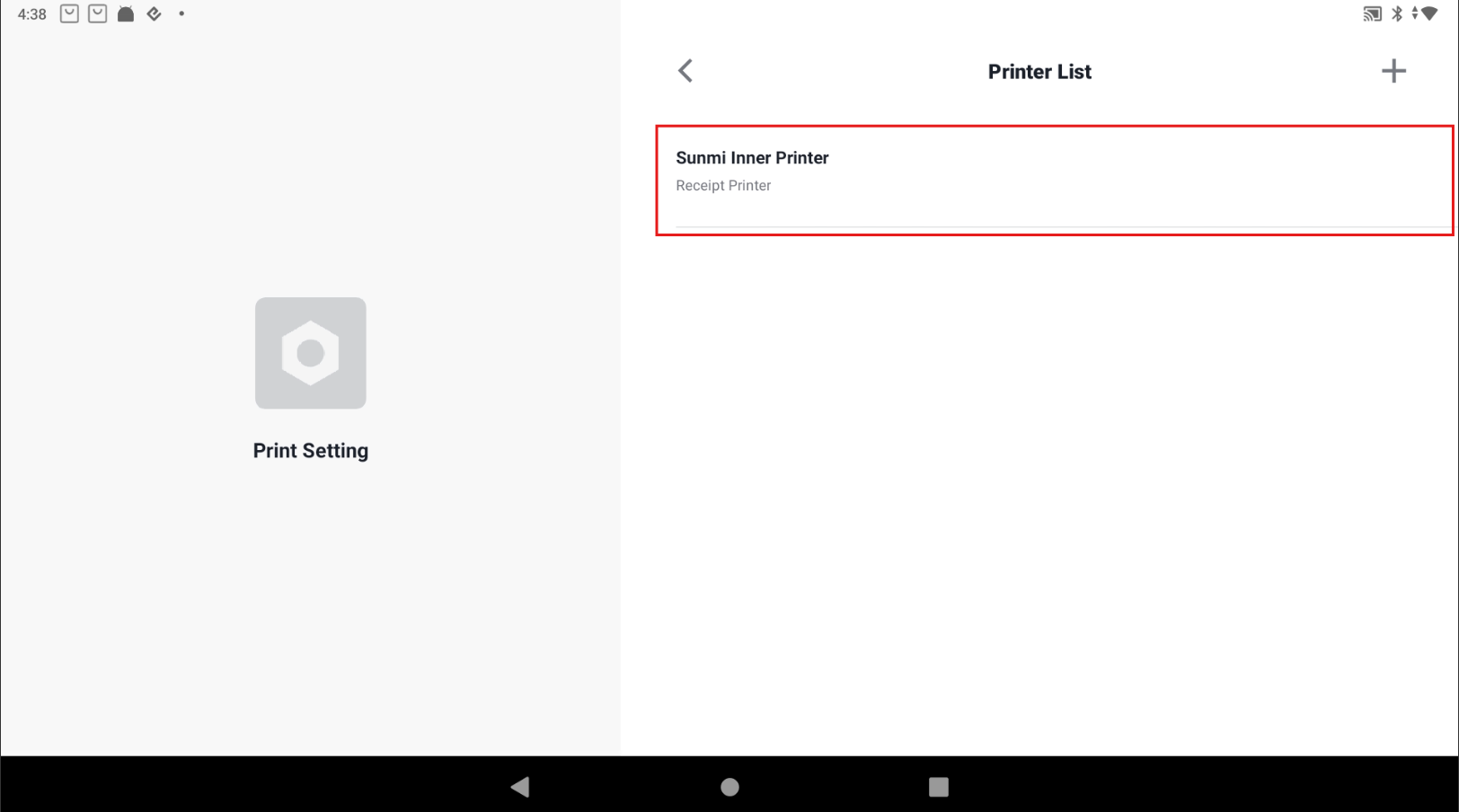Tap the Print Setting label
Viewport: 1459px width, 812px height.
pyautogui.click(x=311, y=451)
